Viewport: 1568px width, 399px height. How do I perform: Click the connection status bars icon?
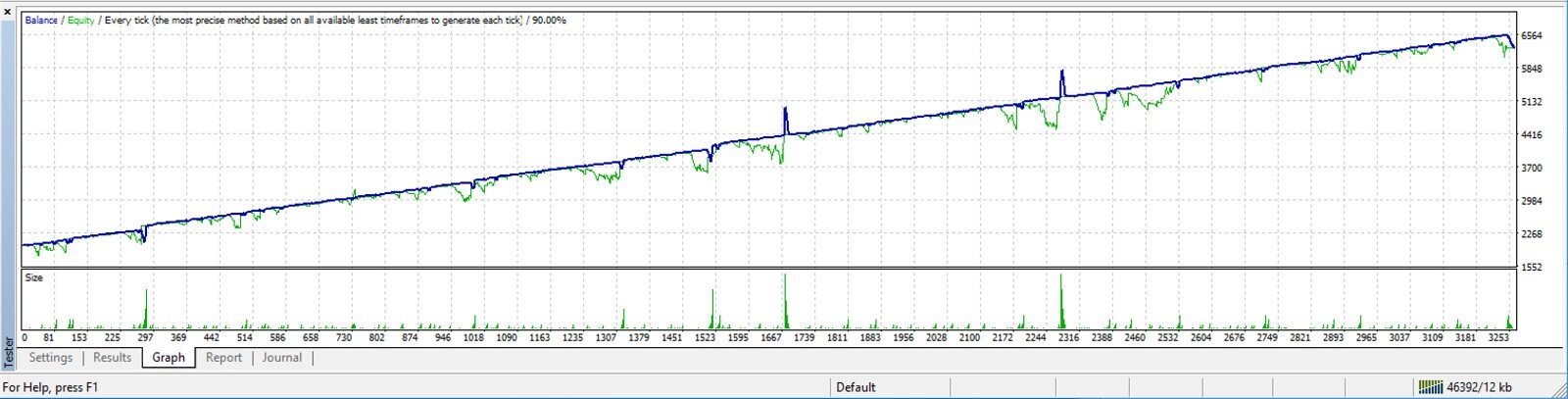(1431, 387)
